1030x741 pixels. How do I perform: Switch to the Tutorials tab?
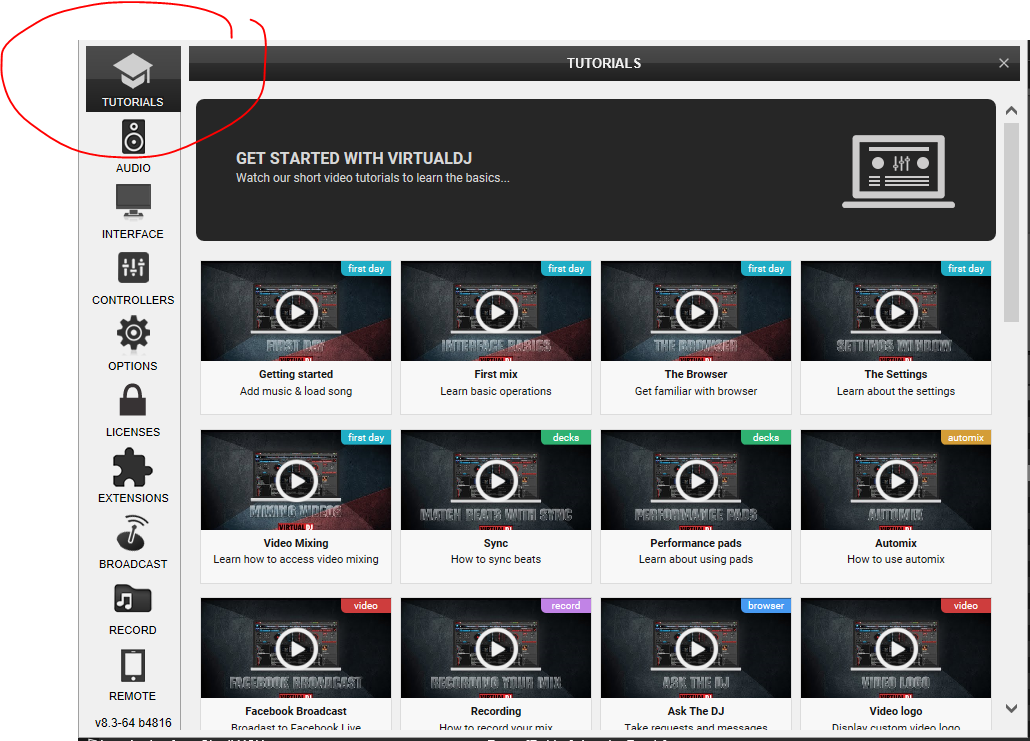[133, 78]
